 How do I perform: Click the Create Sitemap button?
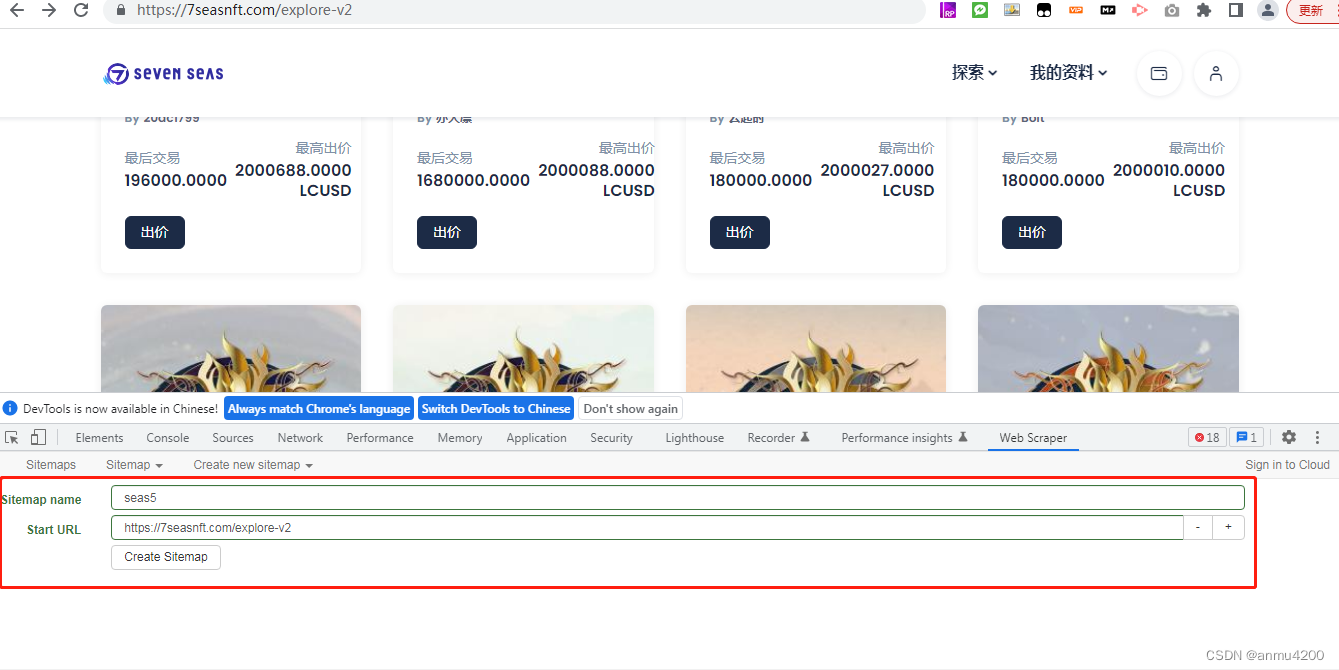pyautogui.click(x=166, y=557)
